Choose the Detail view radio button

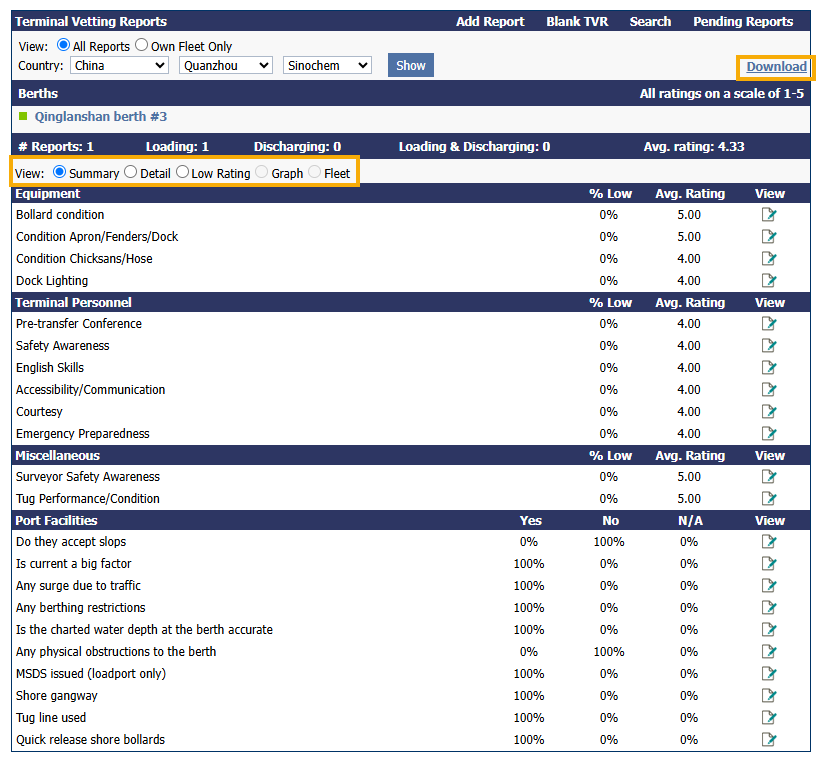[x=131, y=173]
